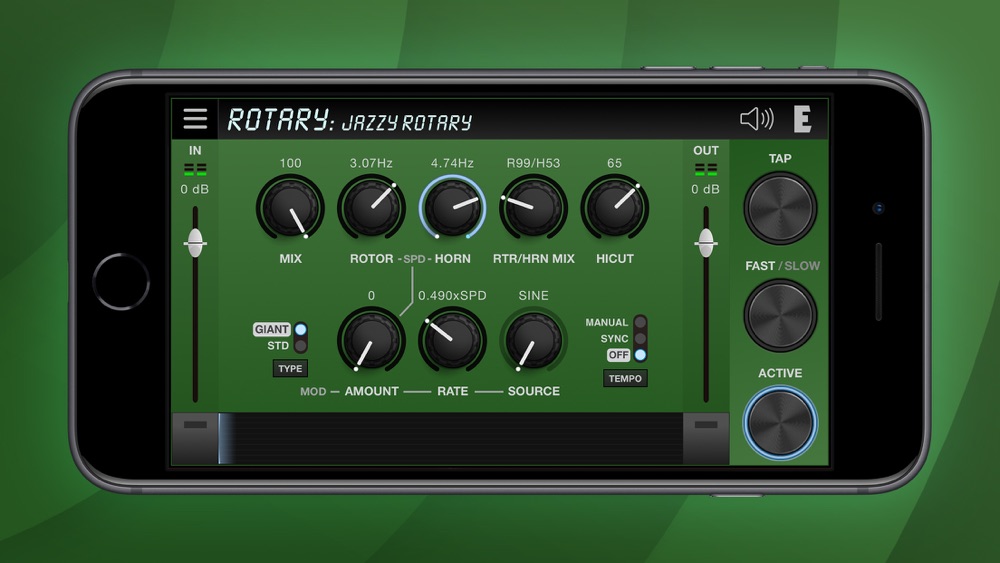Tap the phone home button
Screen dimensions: 1000x563
click(121, 282)
